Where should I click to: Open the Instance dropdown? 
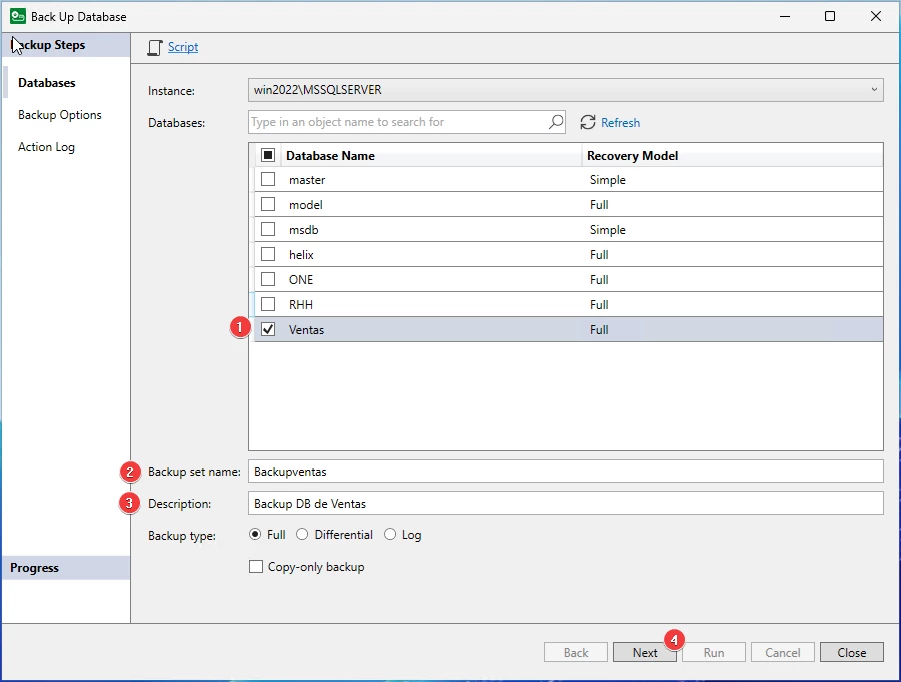tap(565, 90)
